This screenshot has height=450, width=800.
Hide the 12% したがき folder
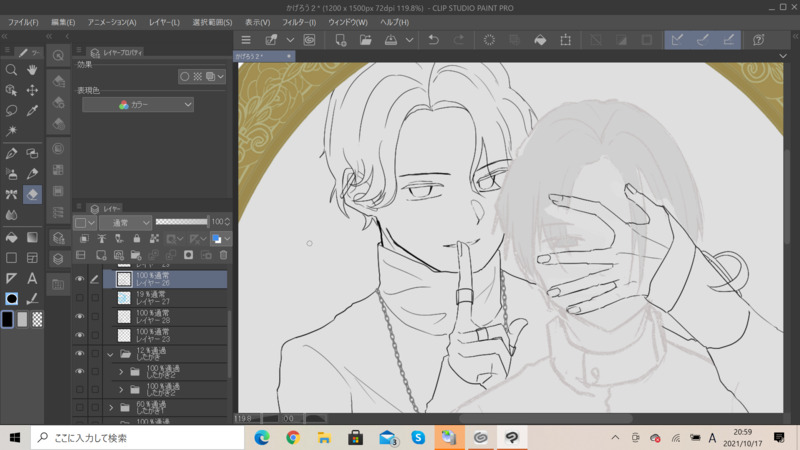[80, 354]
